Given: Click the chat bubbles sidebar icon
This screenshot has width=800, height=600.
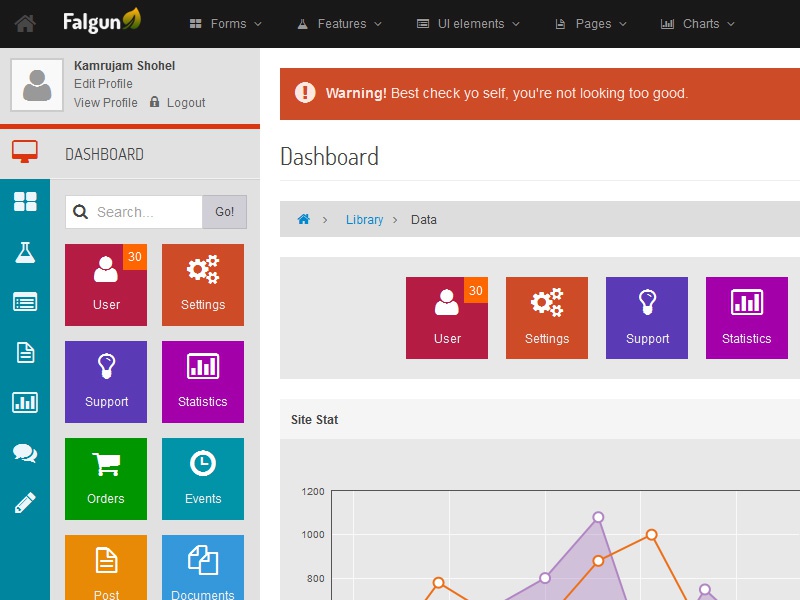Looking at the screenshot, I should tap(25, 453).
